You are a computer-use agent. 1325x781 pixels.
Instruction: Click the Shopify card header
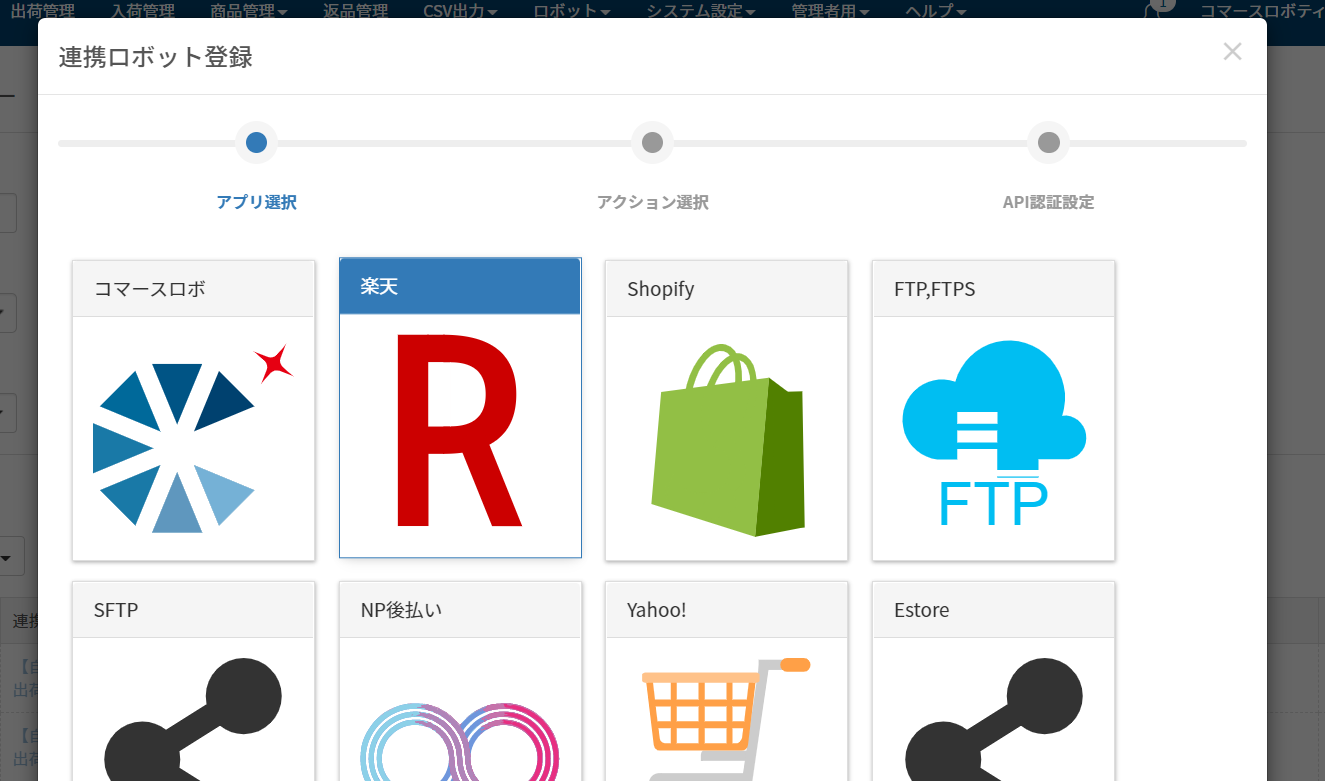tap(727, 289)
